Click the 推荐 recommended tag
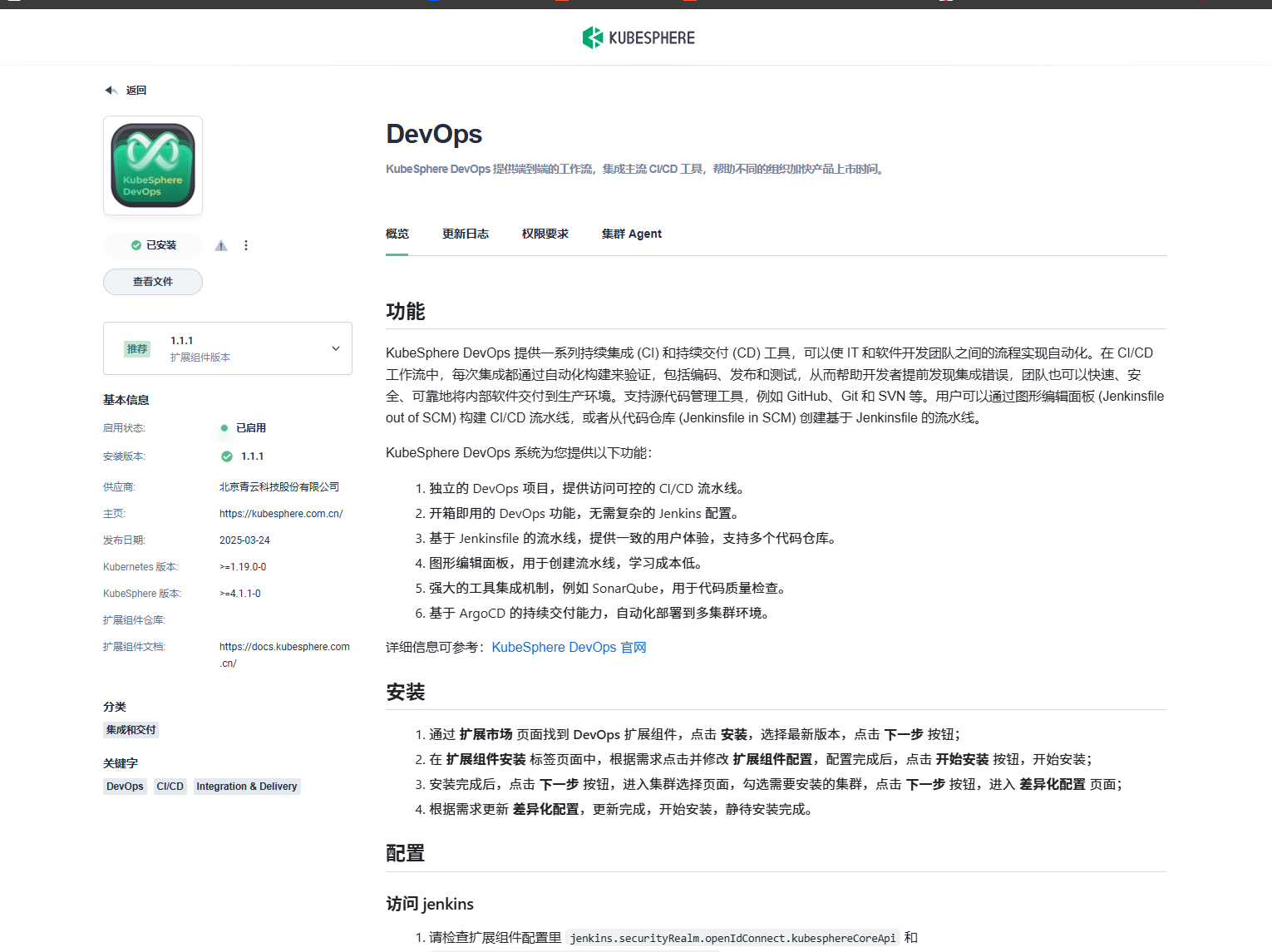 click(137, 348)
